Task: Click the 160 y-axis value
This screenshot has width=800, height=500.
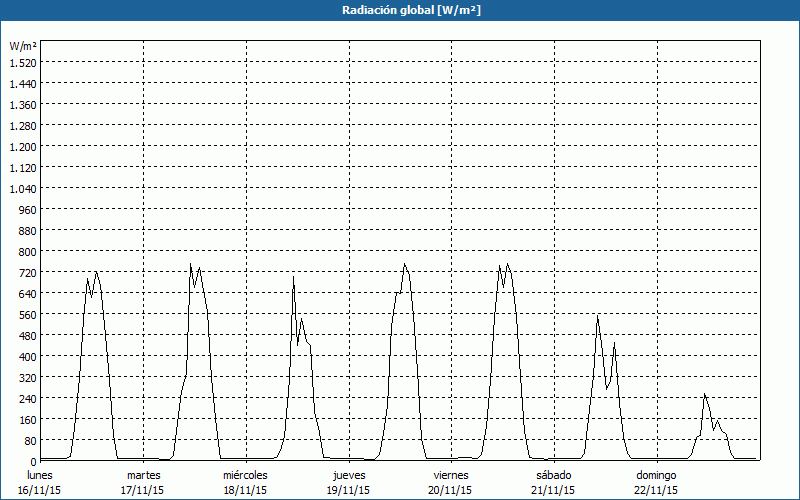Action: tap(29, 419)
